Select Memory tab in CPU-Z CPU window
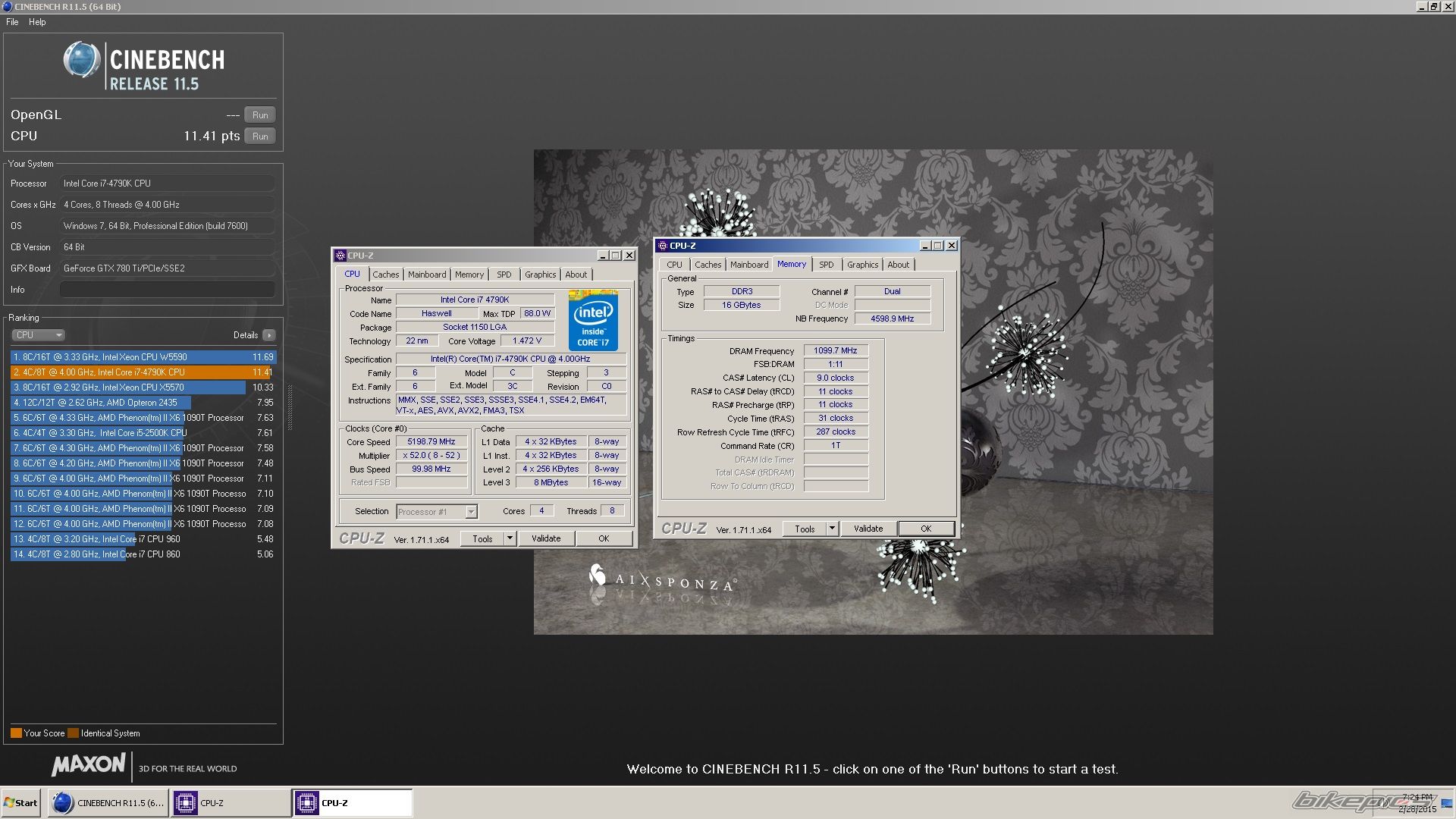 469,275
